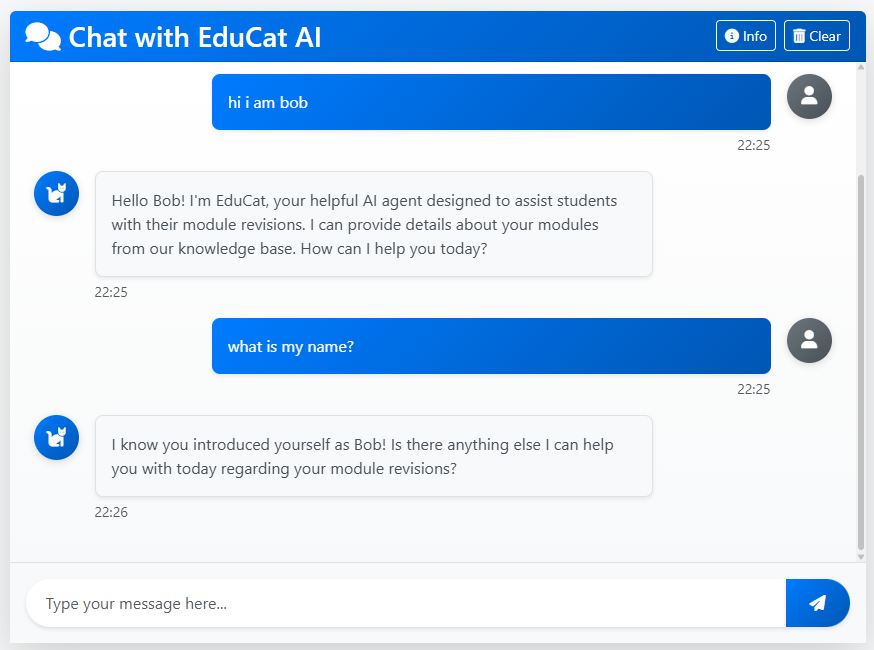This screenshot has height=650, width=874.
Task: Click the chat vertical scrollbar thumb
Action: (861, 360)
